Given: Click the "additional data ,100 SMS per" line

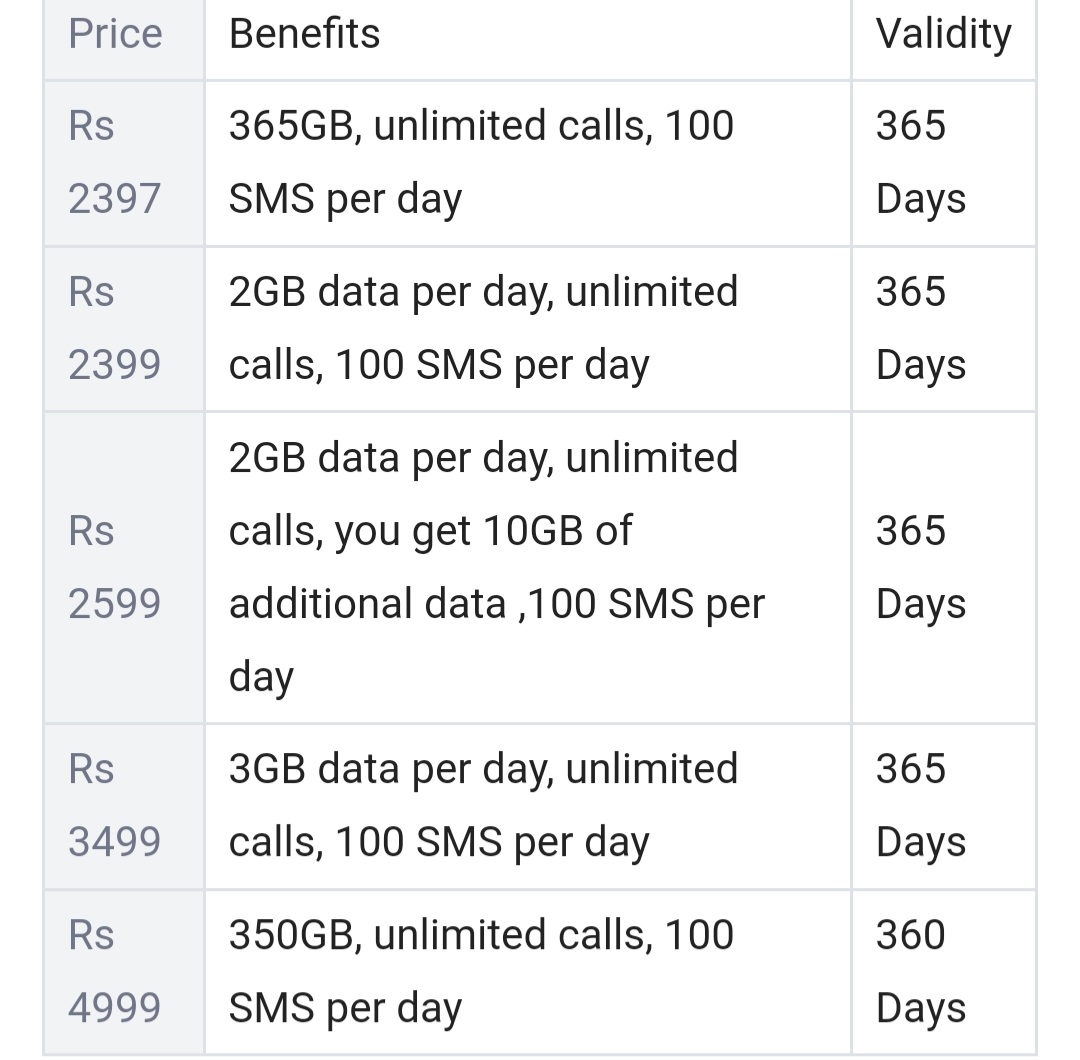Looking at the screenshot, I should (x=496, y=604).
